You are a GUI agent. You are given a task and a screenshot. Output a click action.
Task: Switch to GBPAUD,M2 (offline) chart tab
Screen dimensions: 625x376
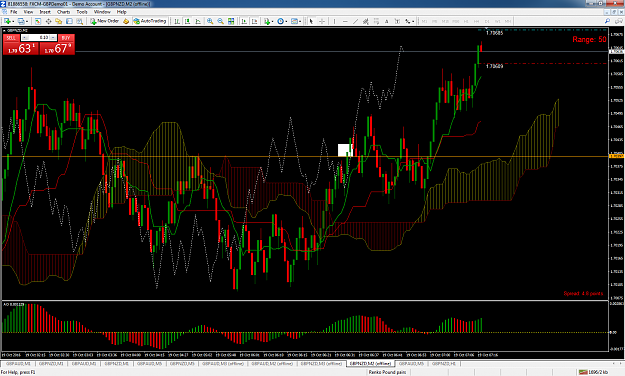(x=273, y=364)
